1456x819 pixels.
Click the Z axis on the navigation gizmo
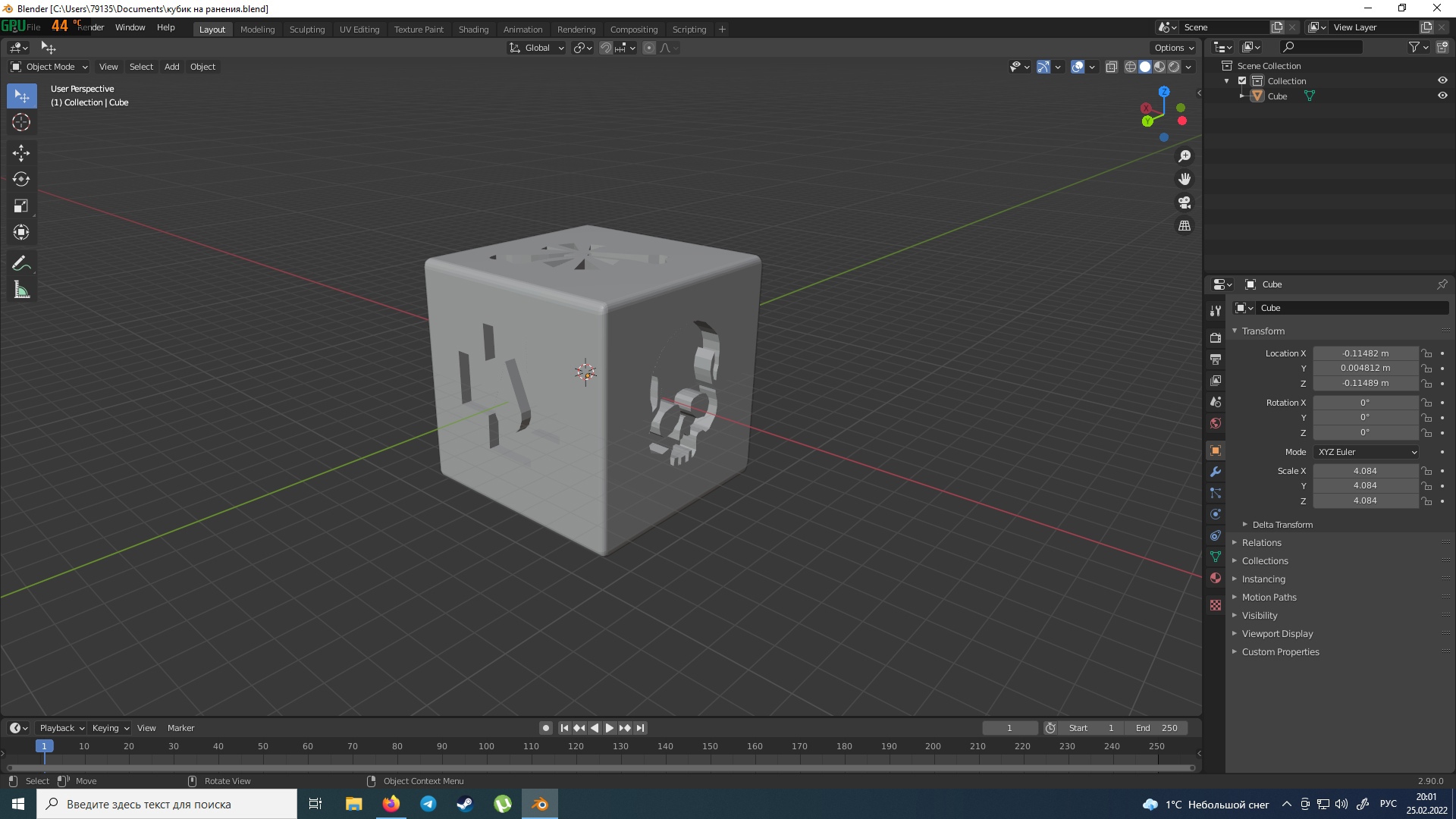(x=1164, y=92)
